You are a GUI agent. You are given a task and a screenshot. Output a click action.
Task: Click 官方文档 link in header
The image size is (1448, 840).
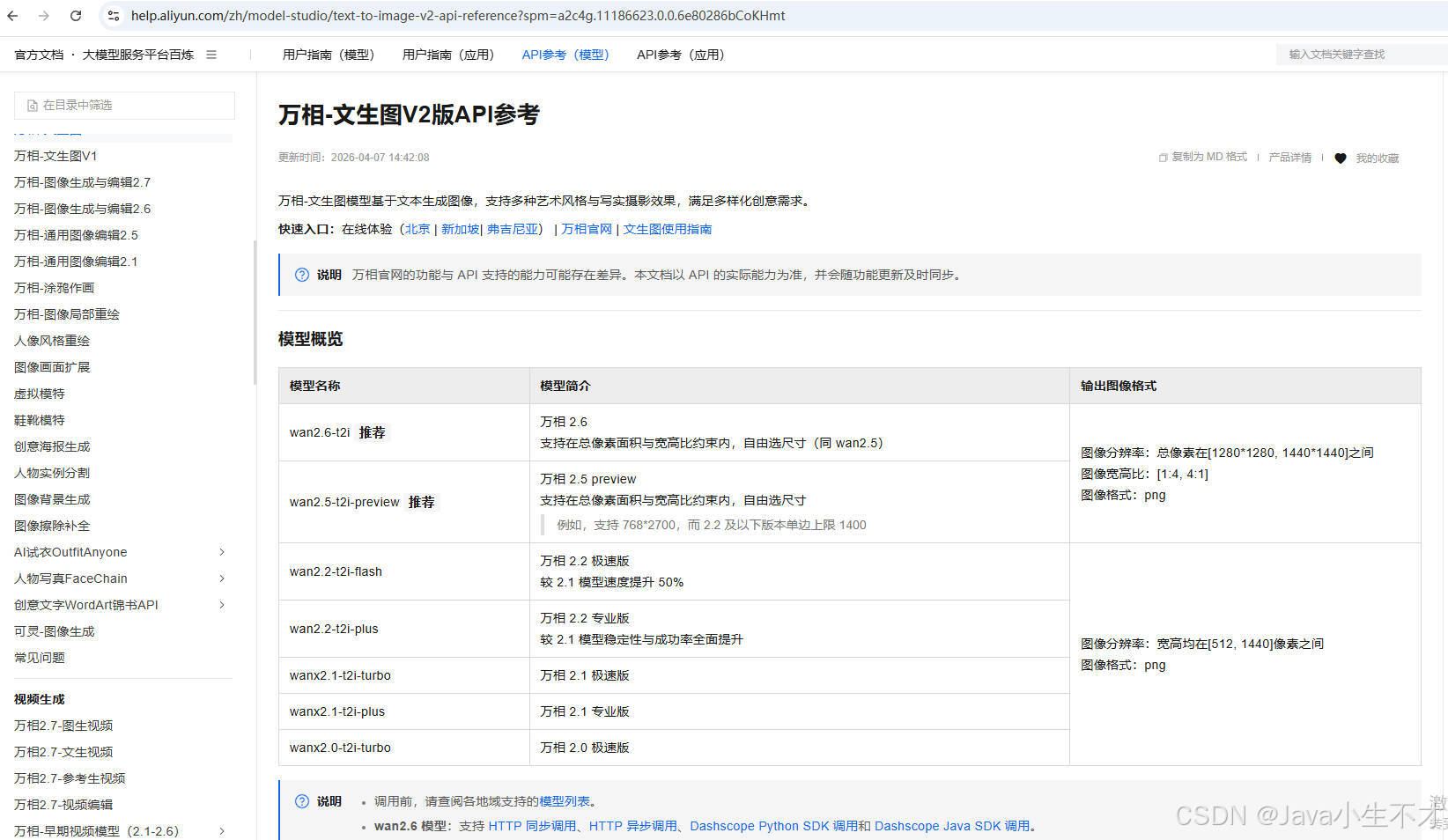(39, 55)
